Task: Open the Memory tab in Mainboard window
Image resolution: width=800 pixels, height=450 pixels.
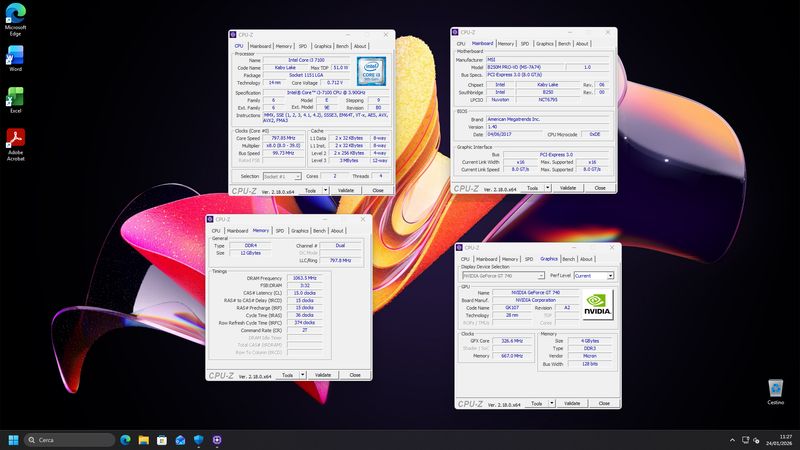Action: [x=506, y=44]
